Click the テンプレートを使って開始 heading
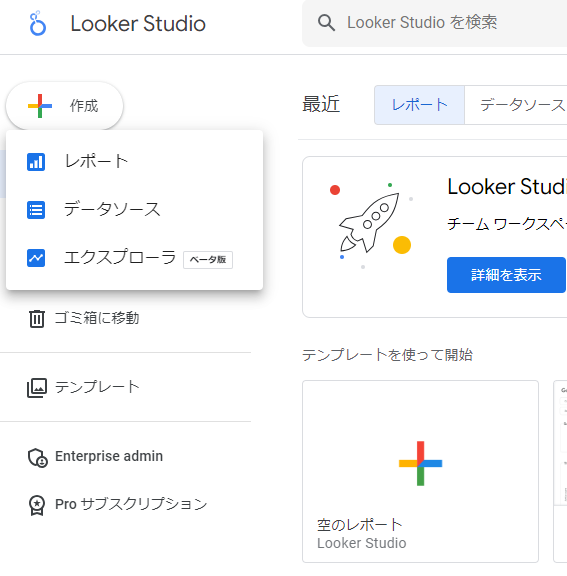The image size is (567, 576). [387, 355]
